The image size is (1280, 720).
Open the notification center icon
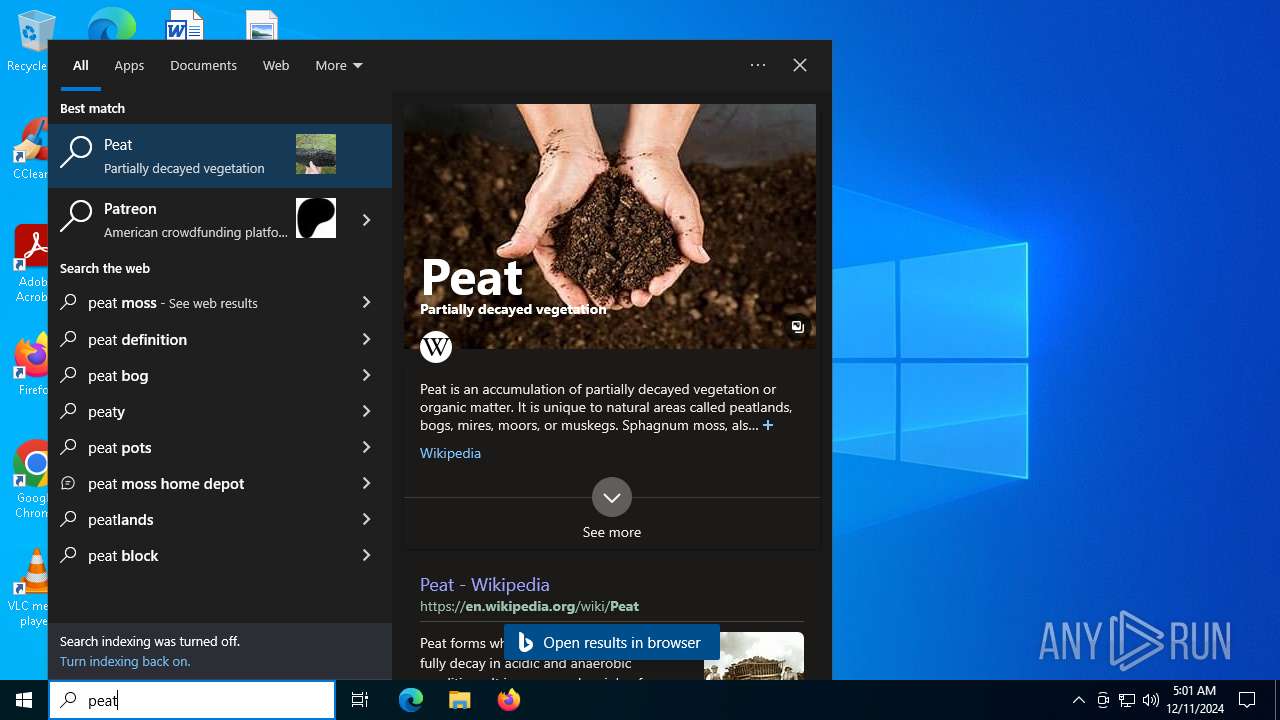[x=1247, y=700]
